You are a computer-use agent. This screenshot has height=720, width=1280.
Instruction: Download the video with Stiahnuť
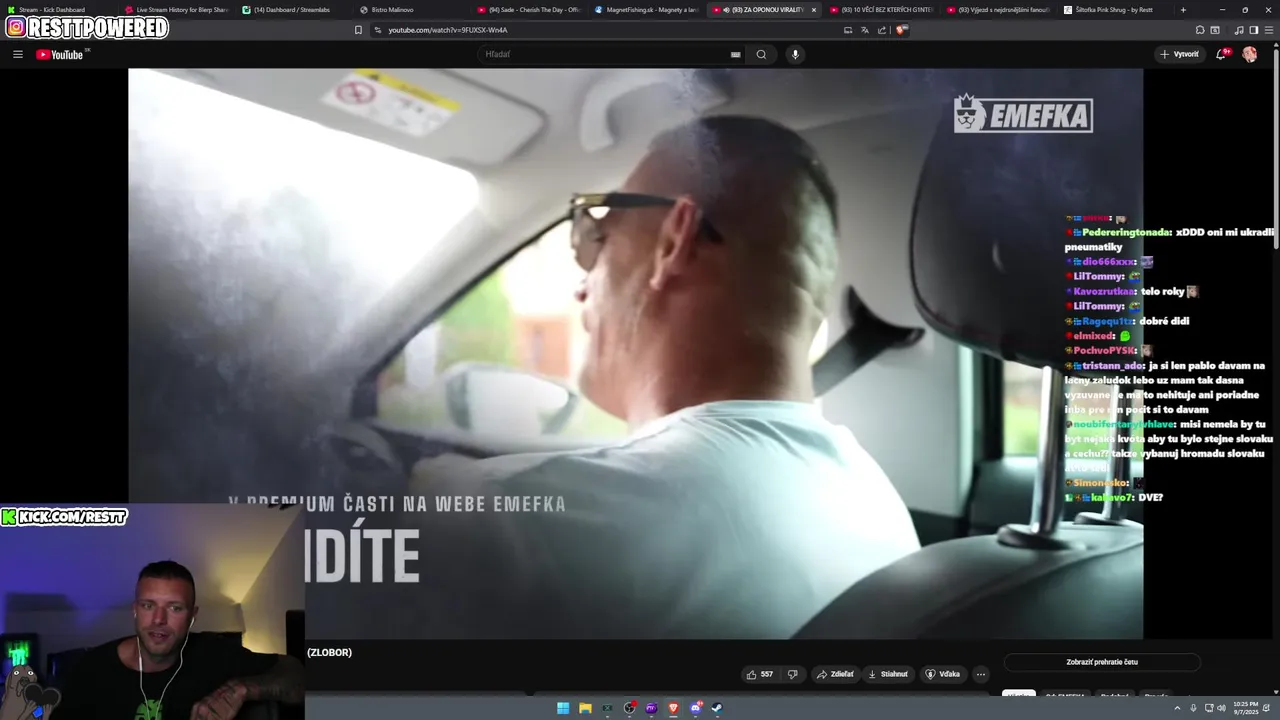888,674
